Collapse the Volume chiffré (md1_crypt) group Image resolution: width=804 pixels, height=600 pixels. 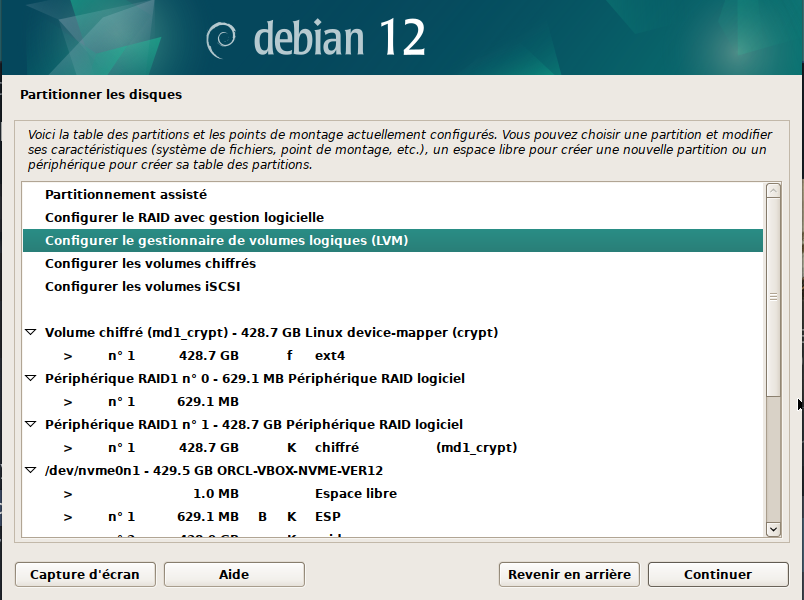31,332
